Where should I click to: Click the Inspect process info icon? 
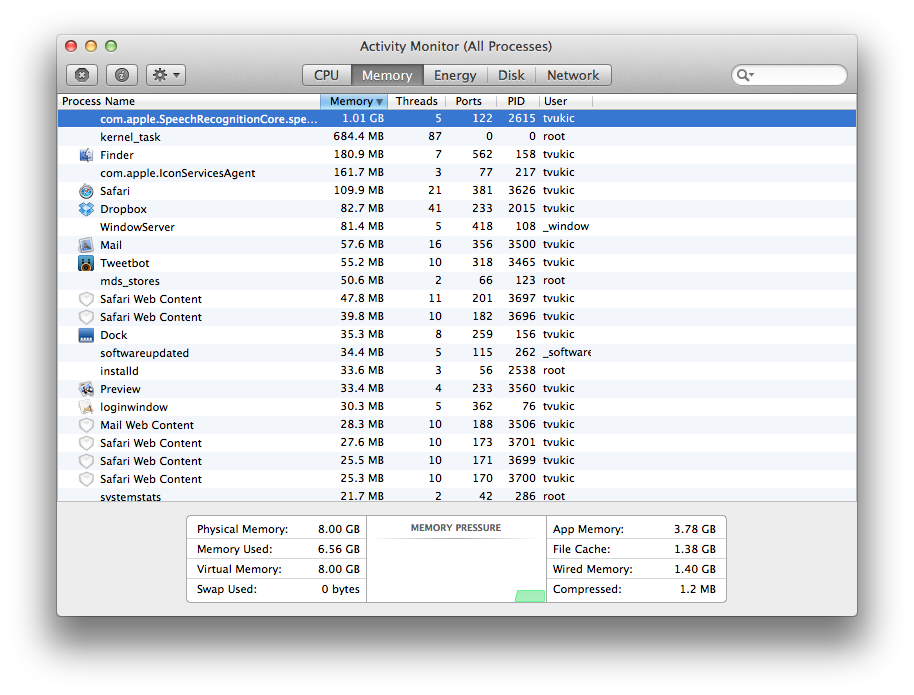122,75
